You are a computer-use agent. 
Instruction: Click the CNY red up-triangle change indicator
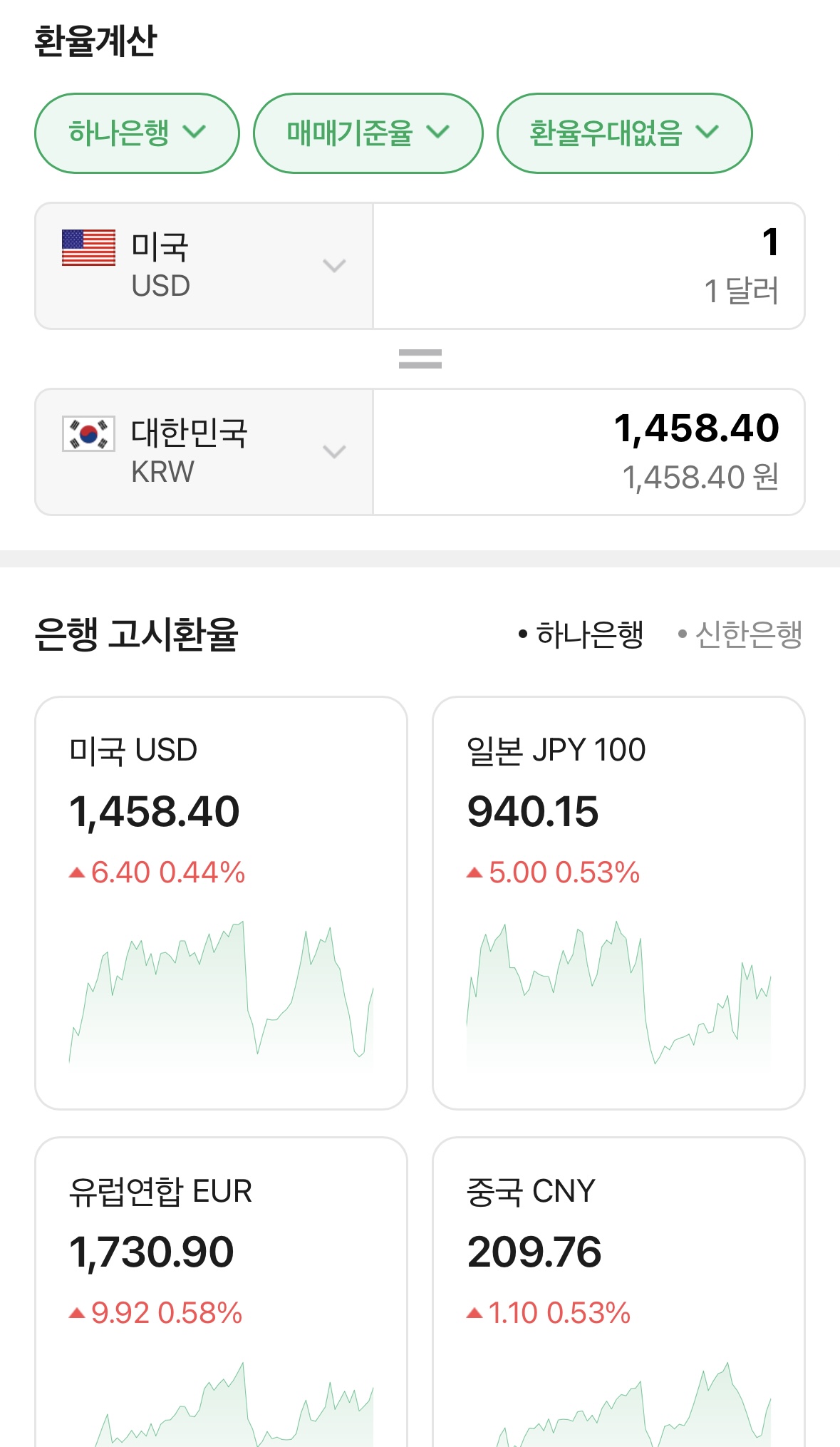click(x=475, y=1313)
